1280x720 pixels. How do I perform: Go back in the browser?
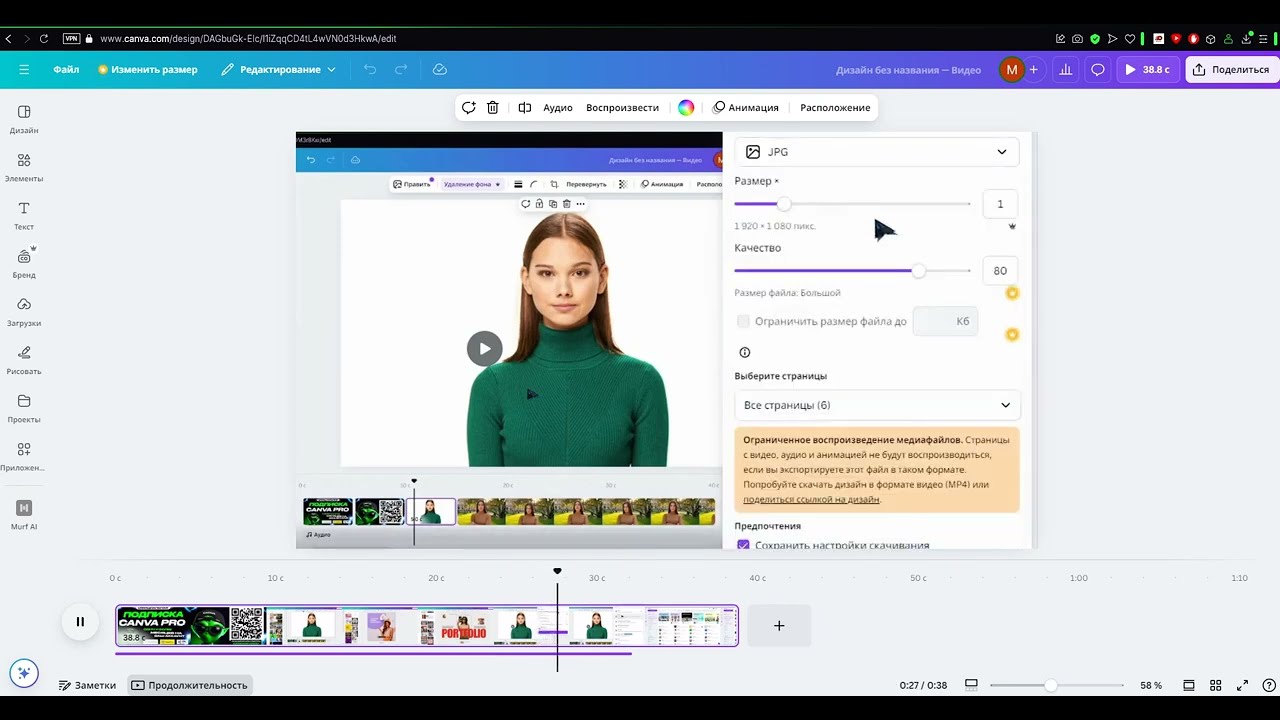tap(8, 39)
